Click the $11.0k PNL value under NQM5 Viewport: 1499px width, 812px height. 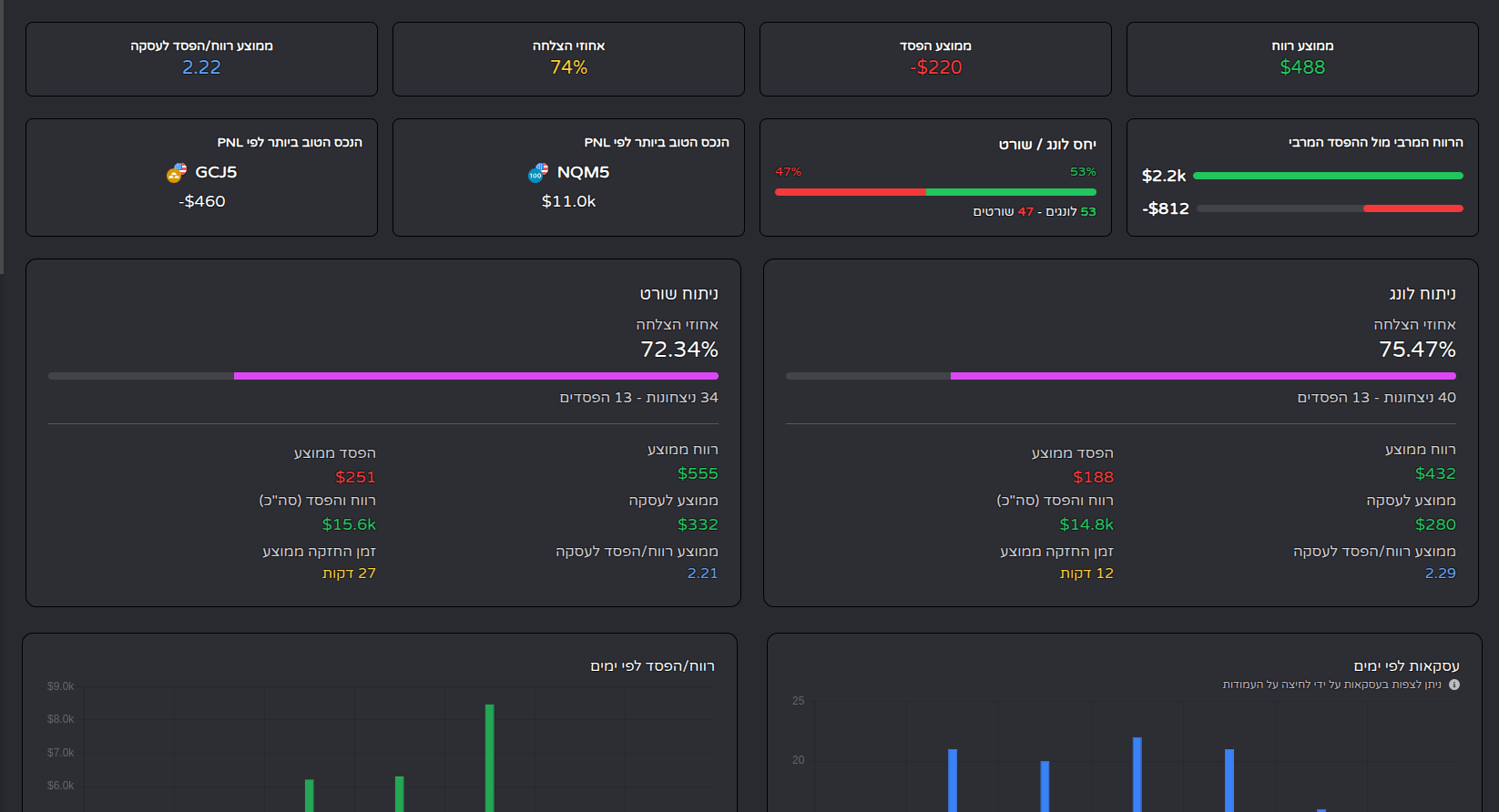(x=568, y=201)
